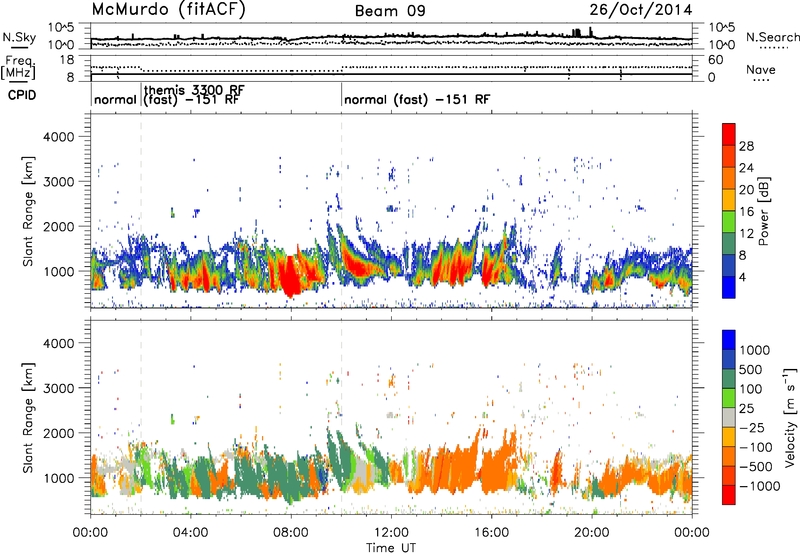800x554 pixels.
Task: Click the Freq. [MHz] axis label
Action: click(19, 68)
